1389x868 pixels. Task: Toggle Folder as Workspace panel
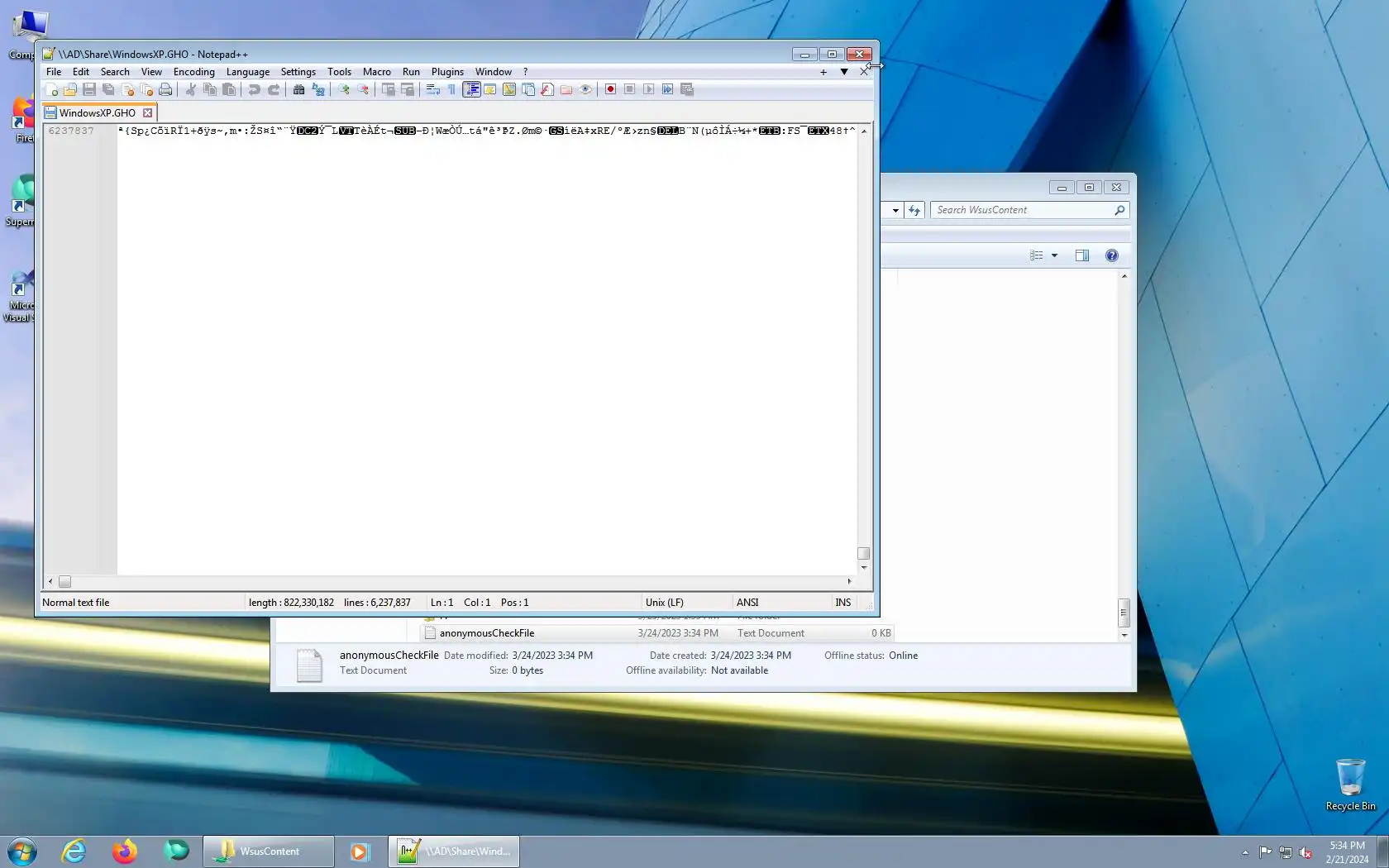coord(566,89)
